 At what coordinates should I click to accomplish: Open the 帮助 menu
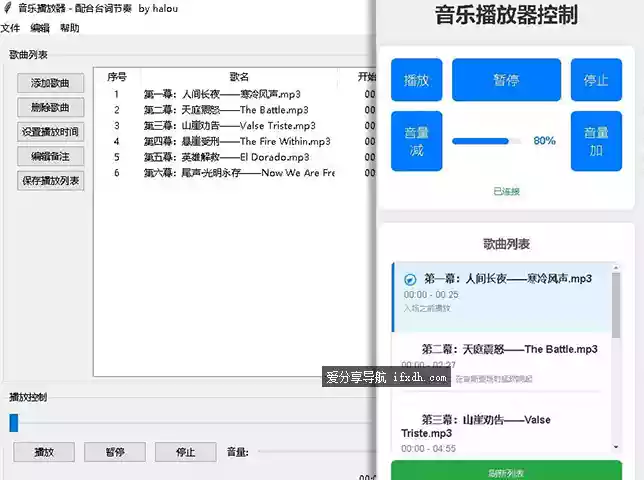tap(69, 28)
